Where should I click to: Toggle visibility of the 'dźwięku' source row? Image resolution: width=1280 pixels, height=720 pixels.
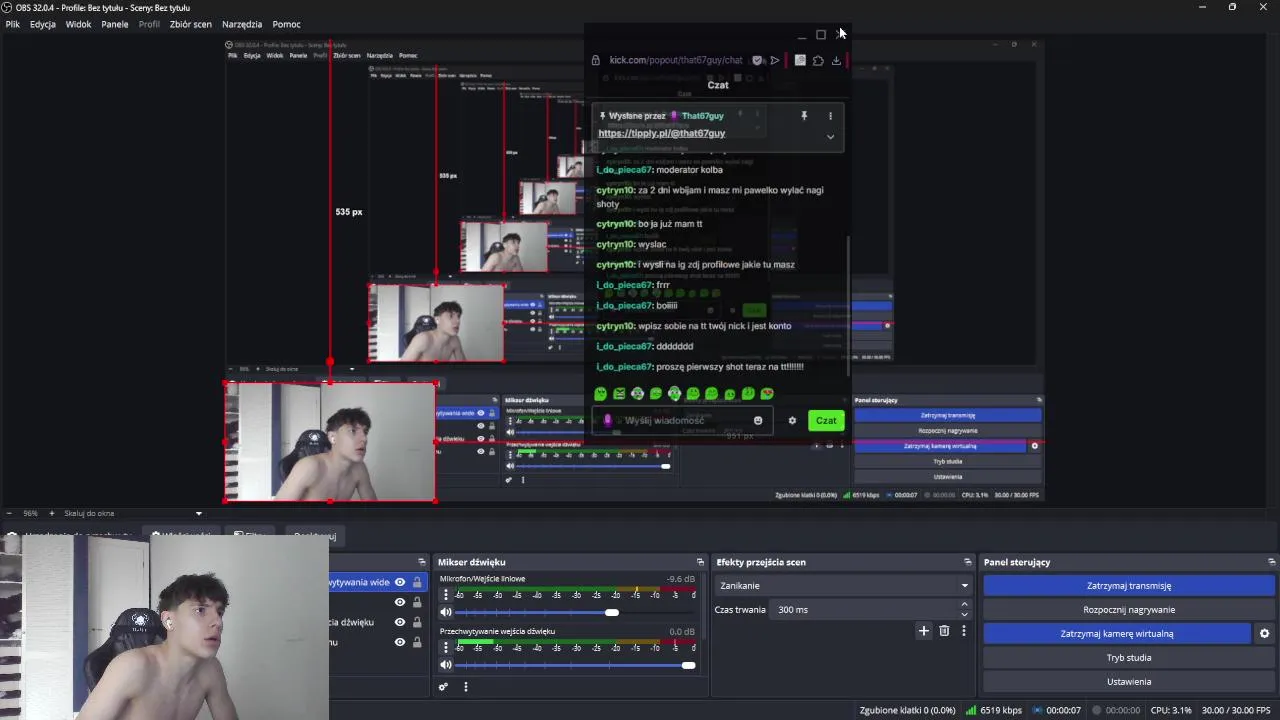(x=400, y=622)
